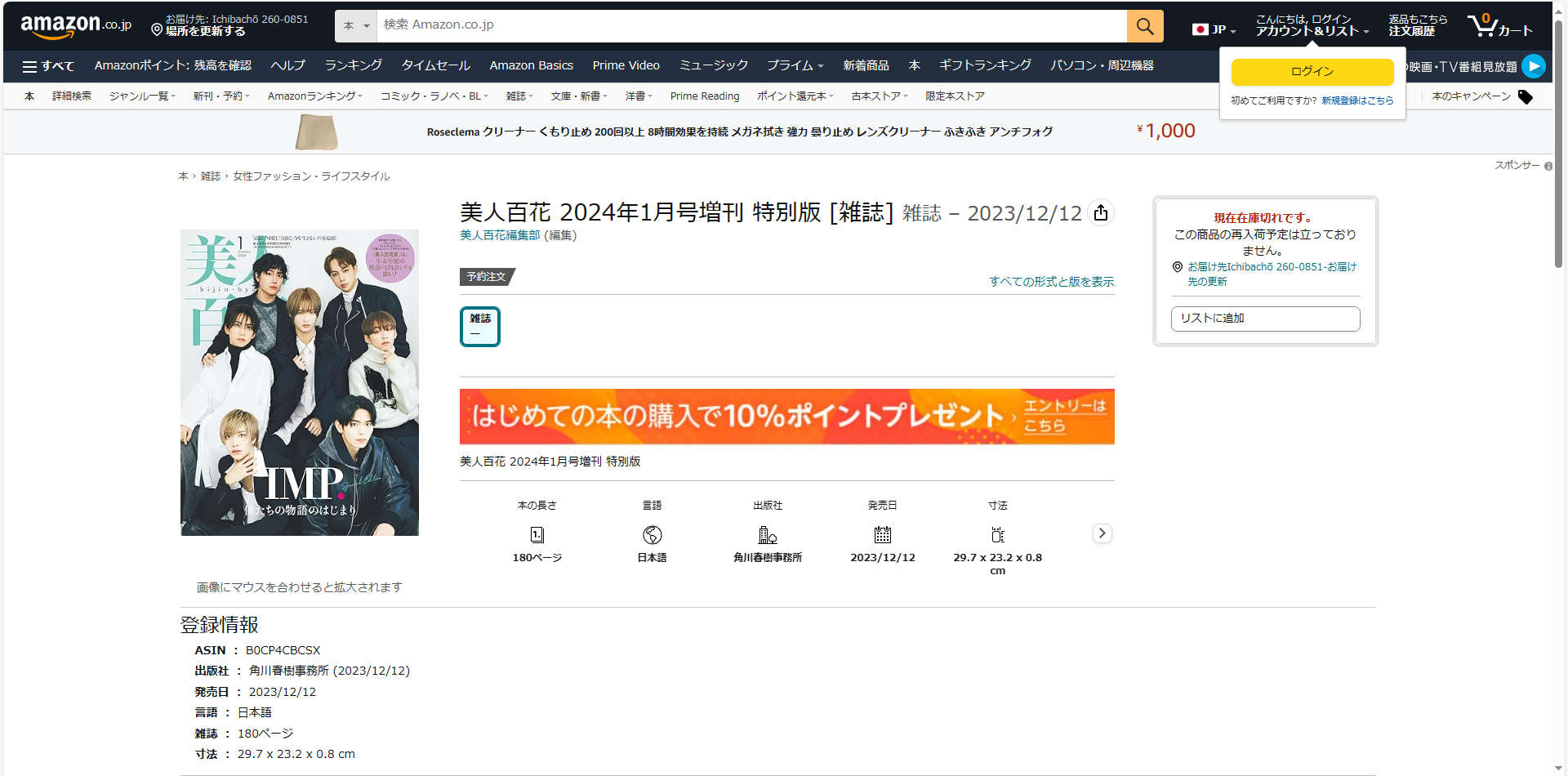
Task: Expand コミック・ラノベ・BL dropdown
Action: click(434, 96)
